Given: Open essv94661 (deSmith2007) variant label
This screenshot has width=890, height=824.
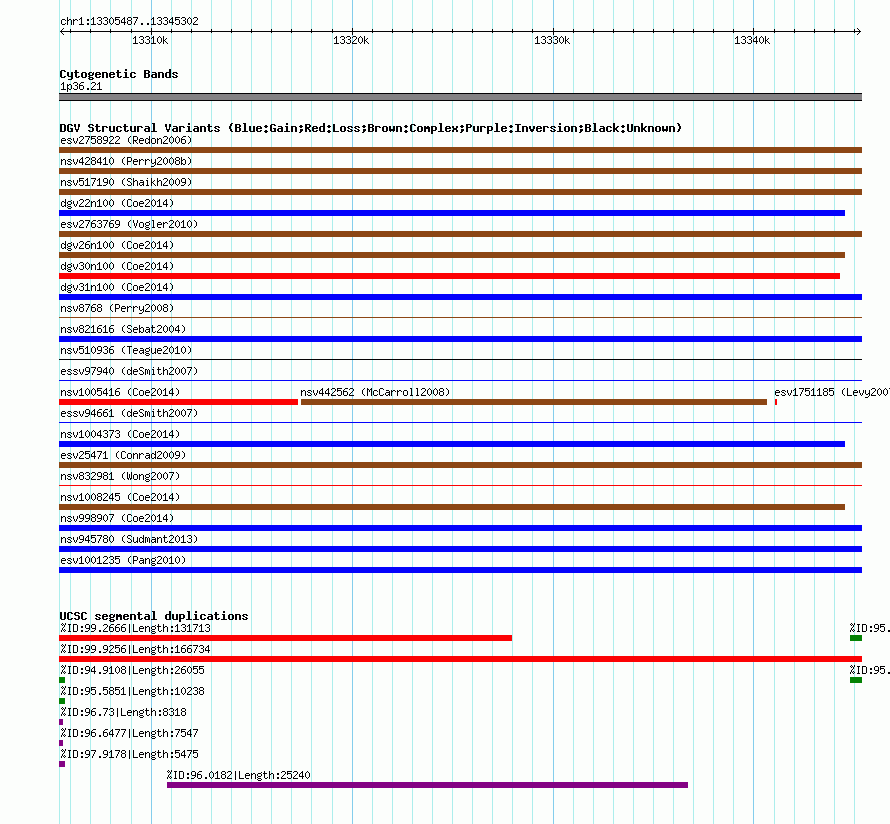Looking at the screenshot, I should pos(129,413).
